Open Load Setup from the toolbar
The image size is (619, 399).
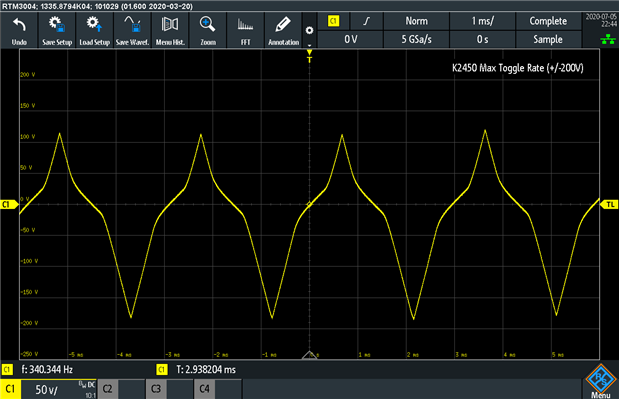94,30
